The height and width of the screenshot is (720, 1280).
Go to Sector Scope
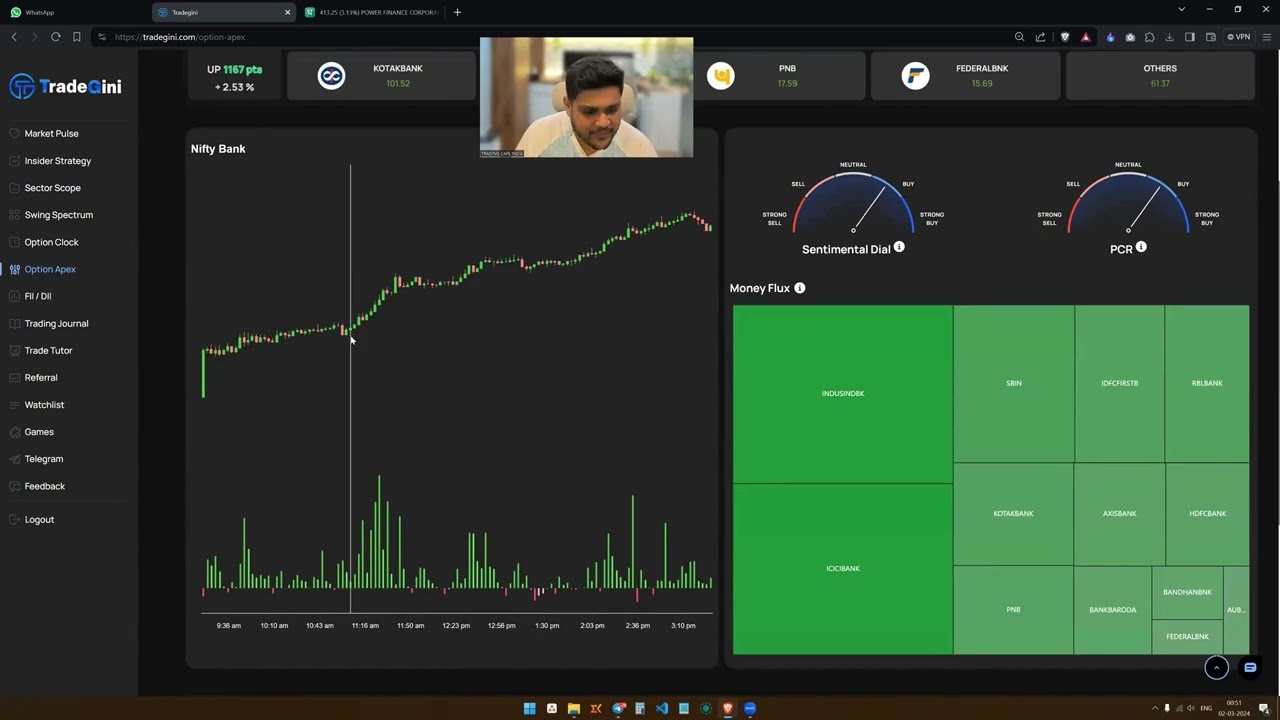tap(52, 188)
